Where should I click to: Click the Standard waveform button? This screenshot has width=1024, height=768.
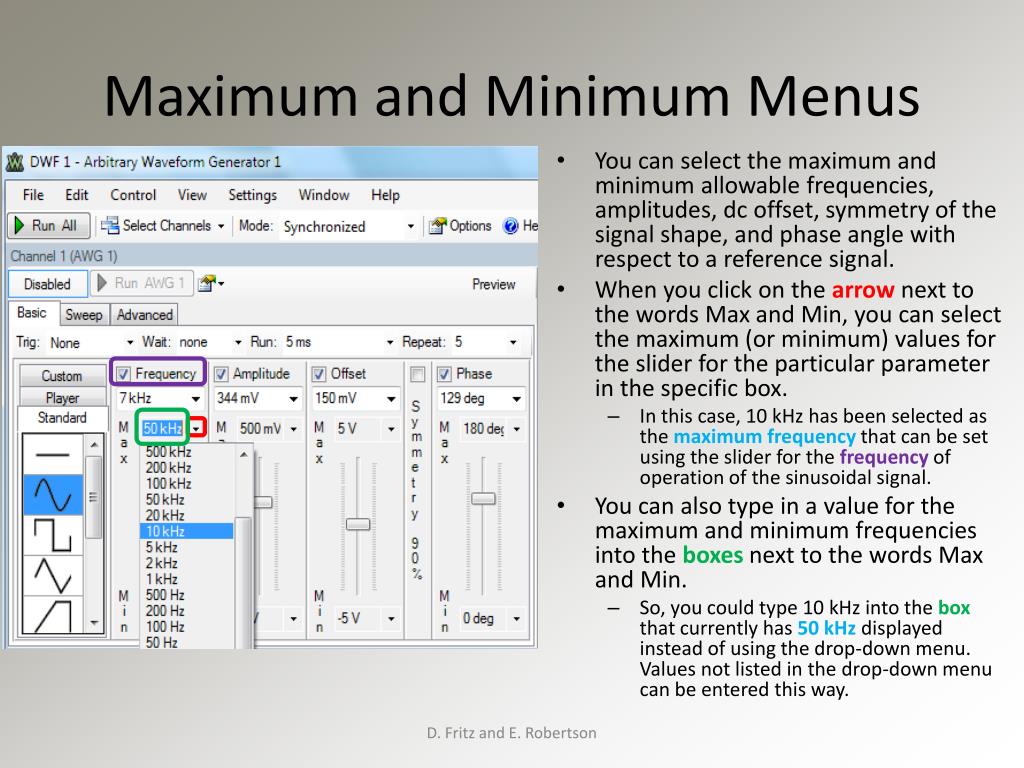62,417
